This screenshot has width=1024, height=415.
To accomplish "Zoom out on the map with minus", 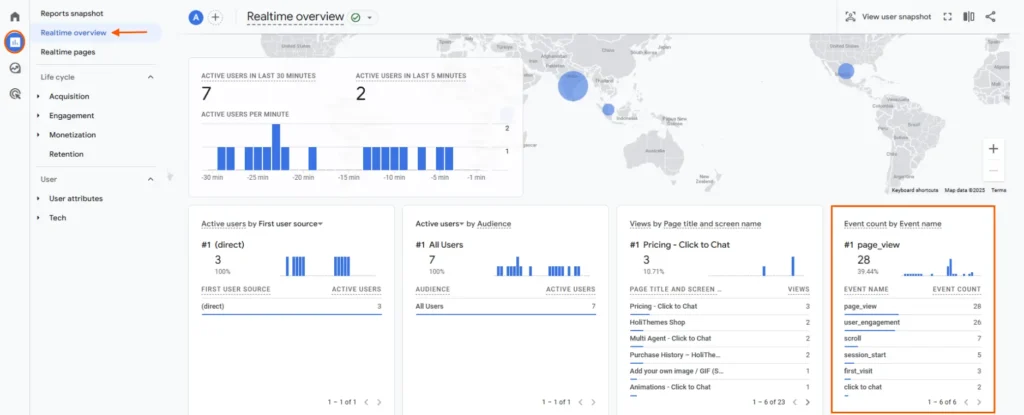I will [x=993, y=171].
